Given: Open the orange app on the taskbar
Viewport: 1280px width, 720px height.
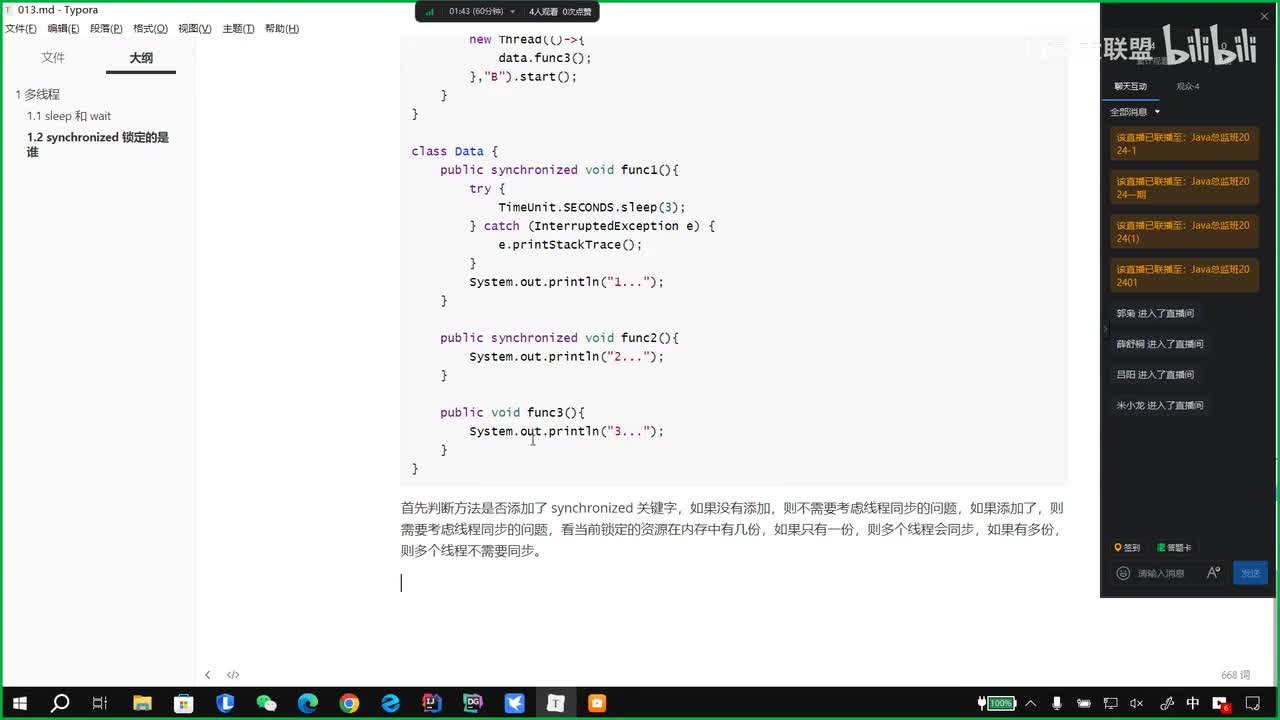Looking at the screenshot, I should [x=598, y=703].
